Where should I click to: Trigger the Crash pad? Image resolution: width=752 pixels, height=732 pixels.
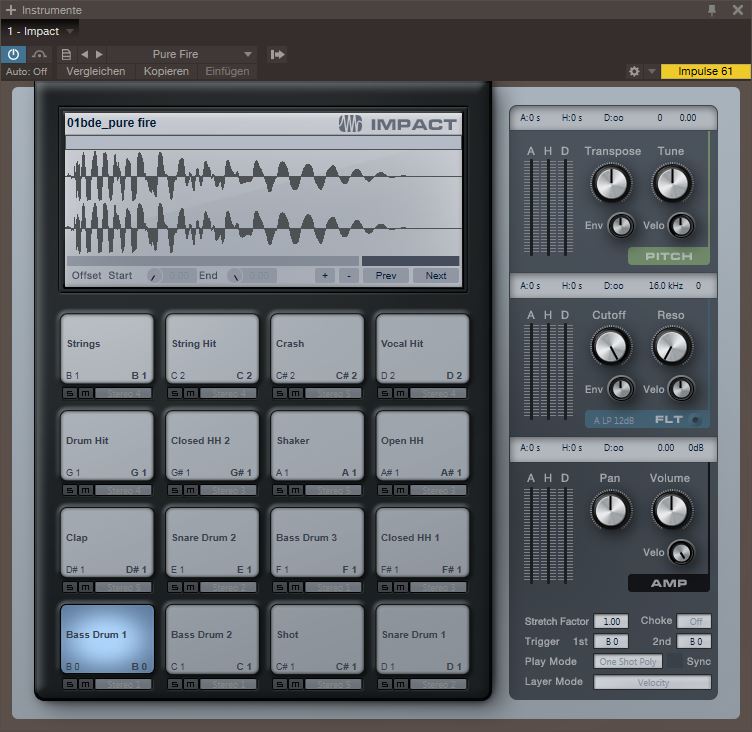click(317, 348)
